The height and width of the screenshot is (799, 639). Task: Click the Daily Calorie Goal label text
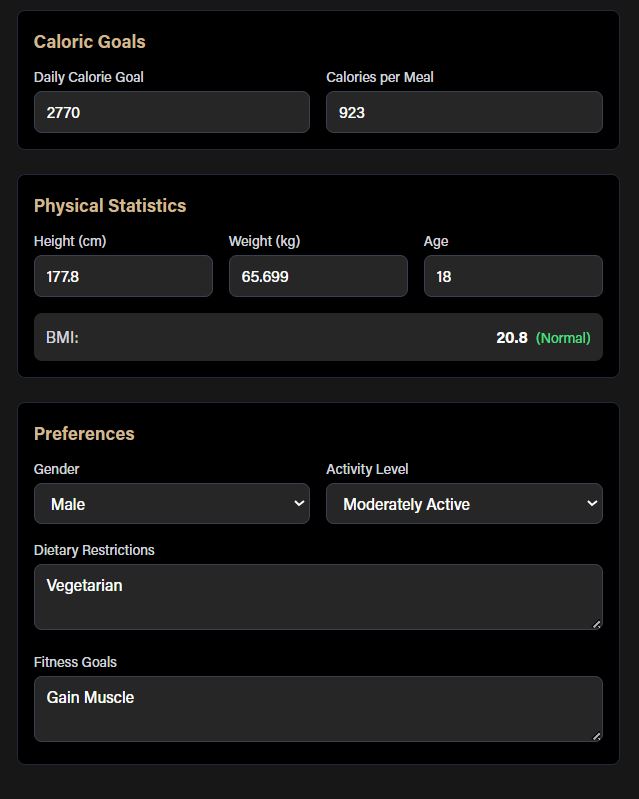[x=88, y=77]
